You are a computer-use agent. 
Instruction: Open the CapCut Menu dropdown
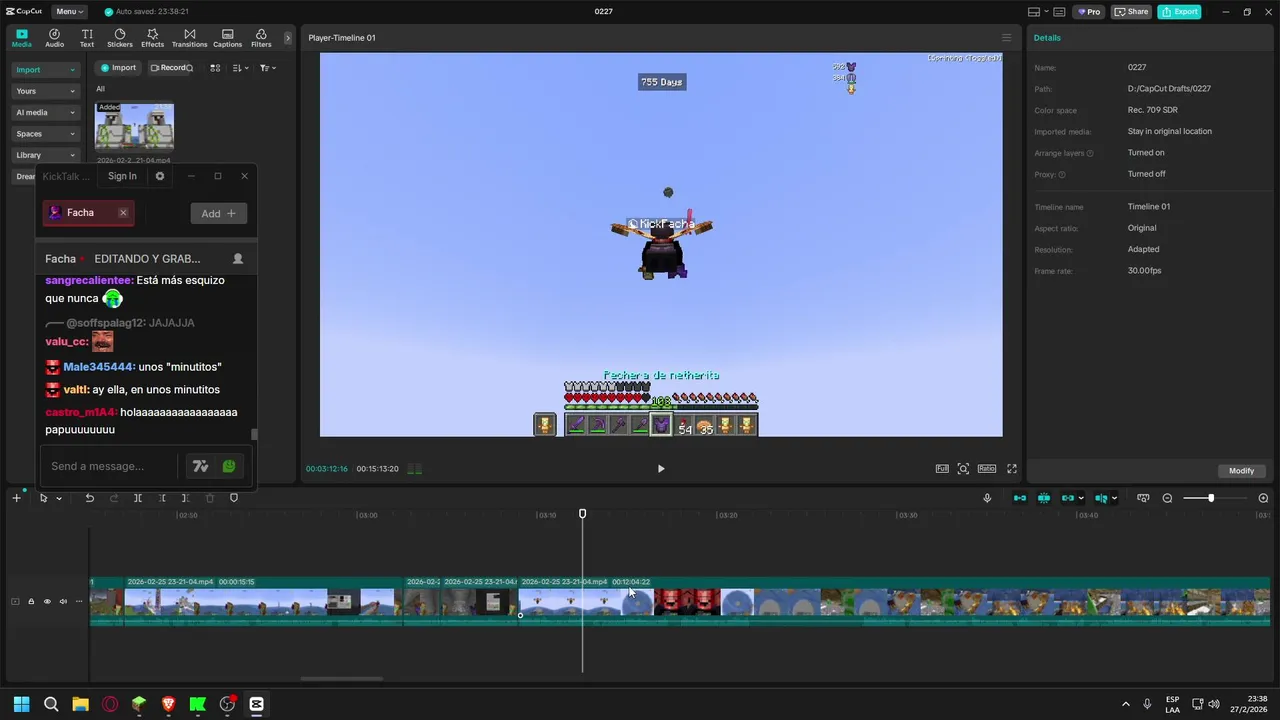[x=69, y=12]
